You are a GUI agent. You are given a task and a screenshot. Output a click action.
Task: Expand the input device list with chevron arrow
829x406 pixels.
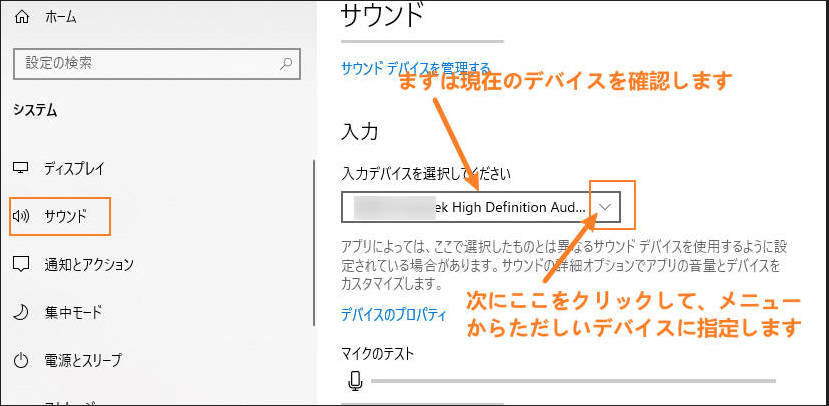606,207
